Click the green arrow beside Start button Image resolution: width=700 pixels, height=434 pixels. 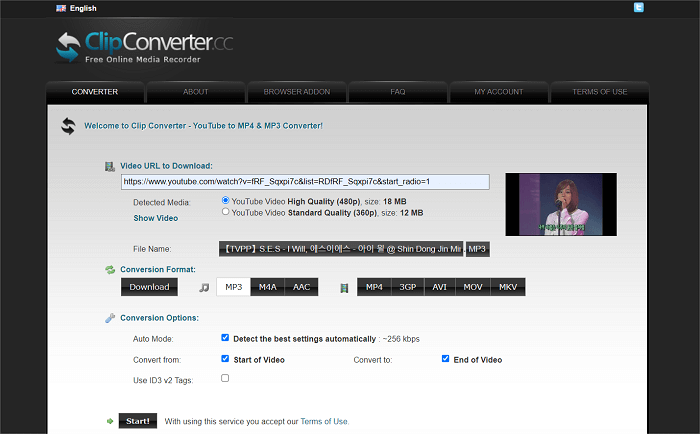110,421
